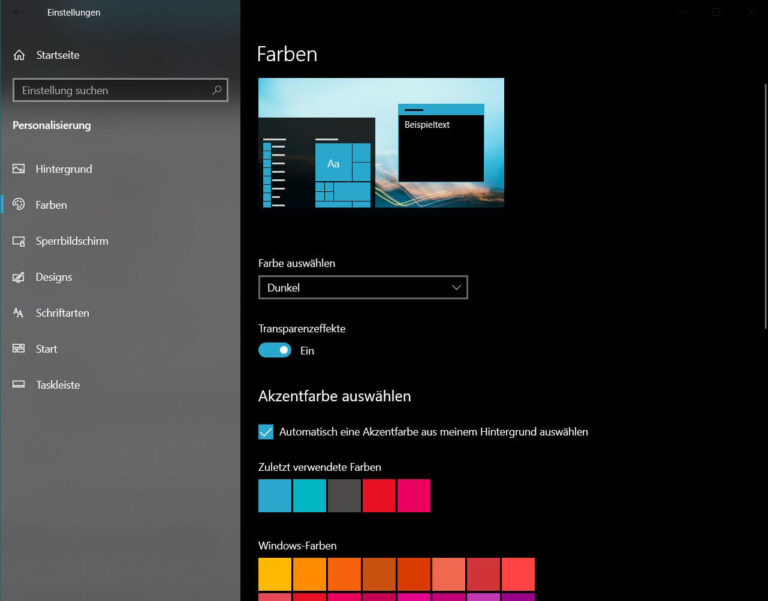Click the Start tiles icon
The image size is (768, 601).
tap(19, 348)
